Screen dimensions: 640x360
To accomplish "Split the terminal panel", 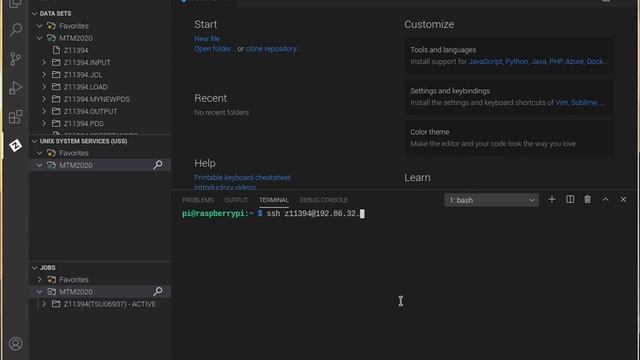I will tap(570, 200).
